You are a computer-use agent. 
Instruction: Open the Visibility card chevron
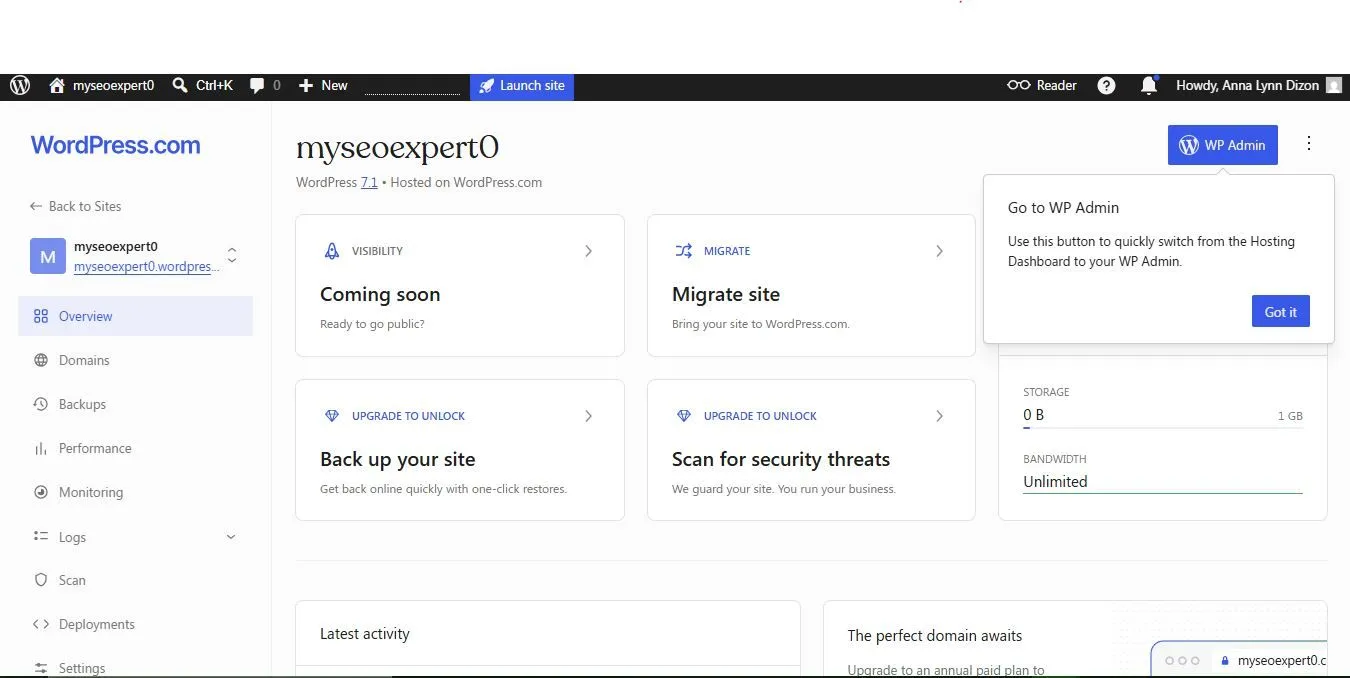[588, 251]
